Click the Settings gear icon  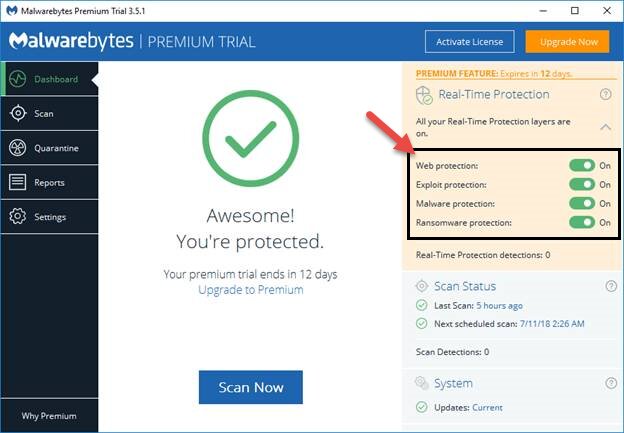coord(18,217)
